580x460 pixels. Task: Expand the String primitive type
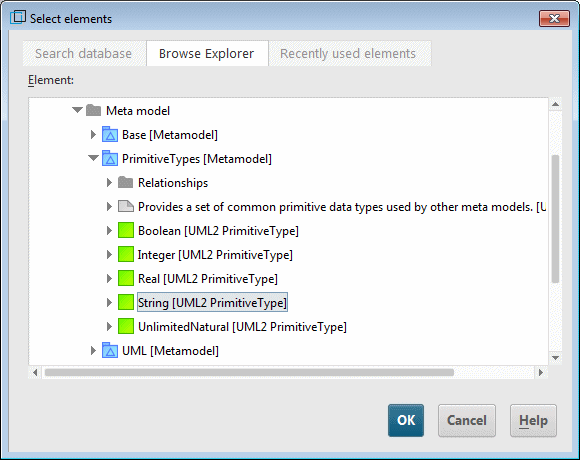tap(109, 302)
